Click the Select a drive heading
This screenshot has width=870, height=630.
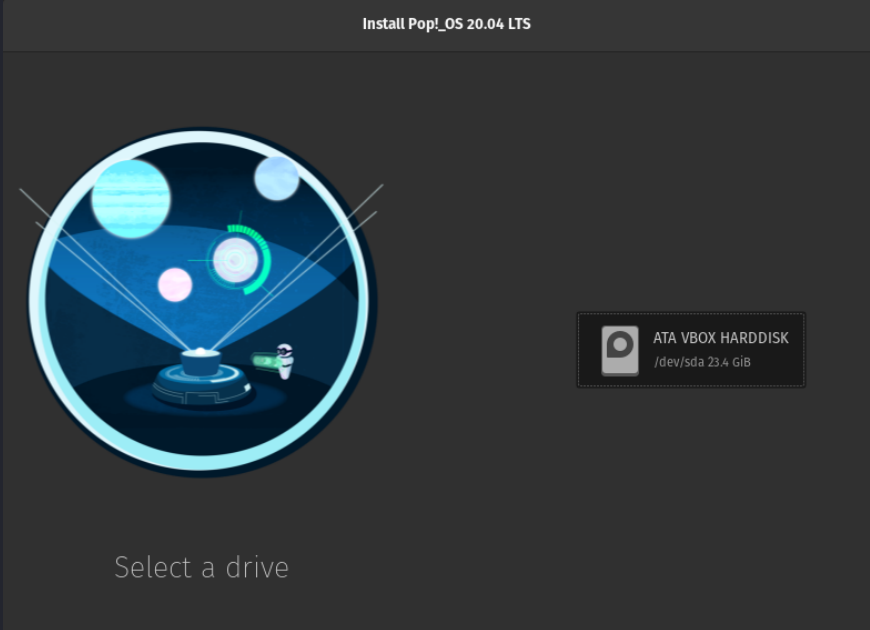(x=201, y=567)
